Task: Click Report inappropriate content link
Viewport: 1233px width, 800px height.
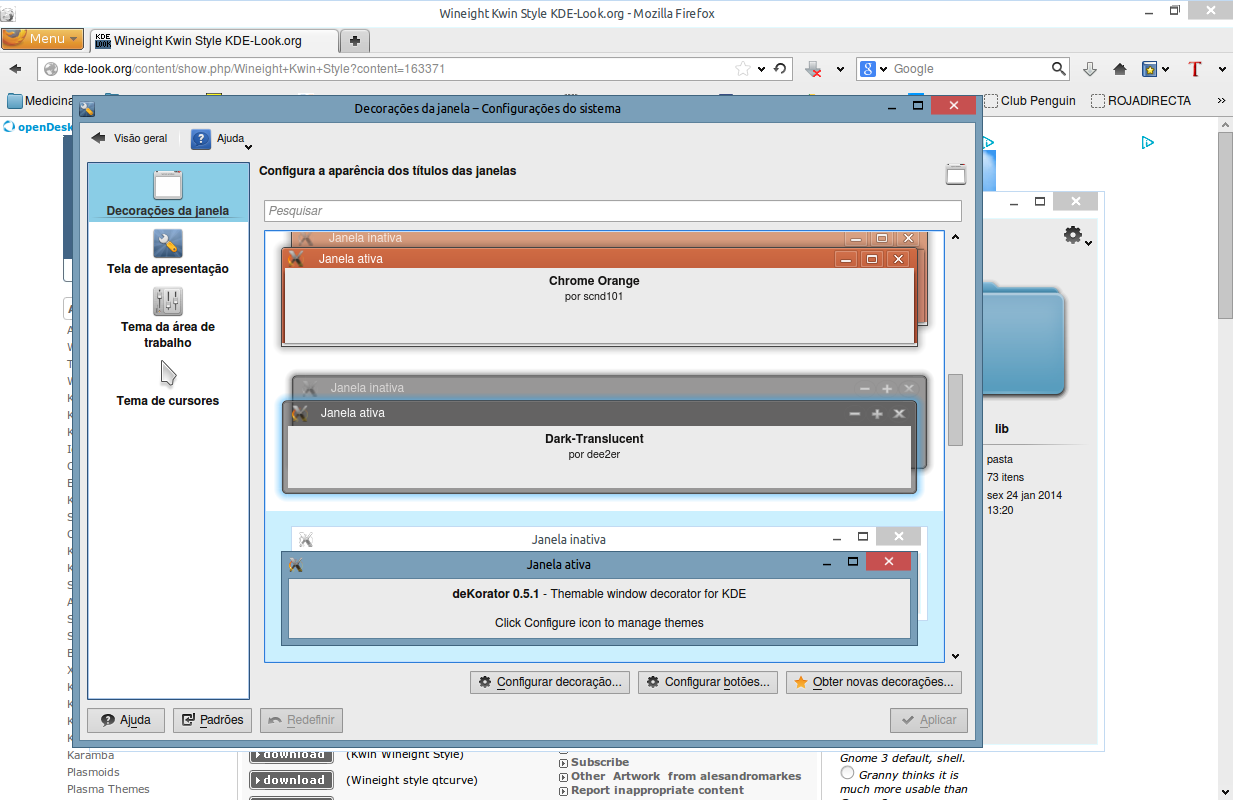Action: click(x=657, y=790)
